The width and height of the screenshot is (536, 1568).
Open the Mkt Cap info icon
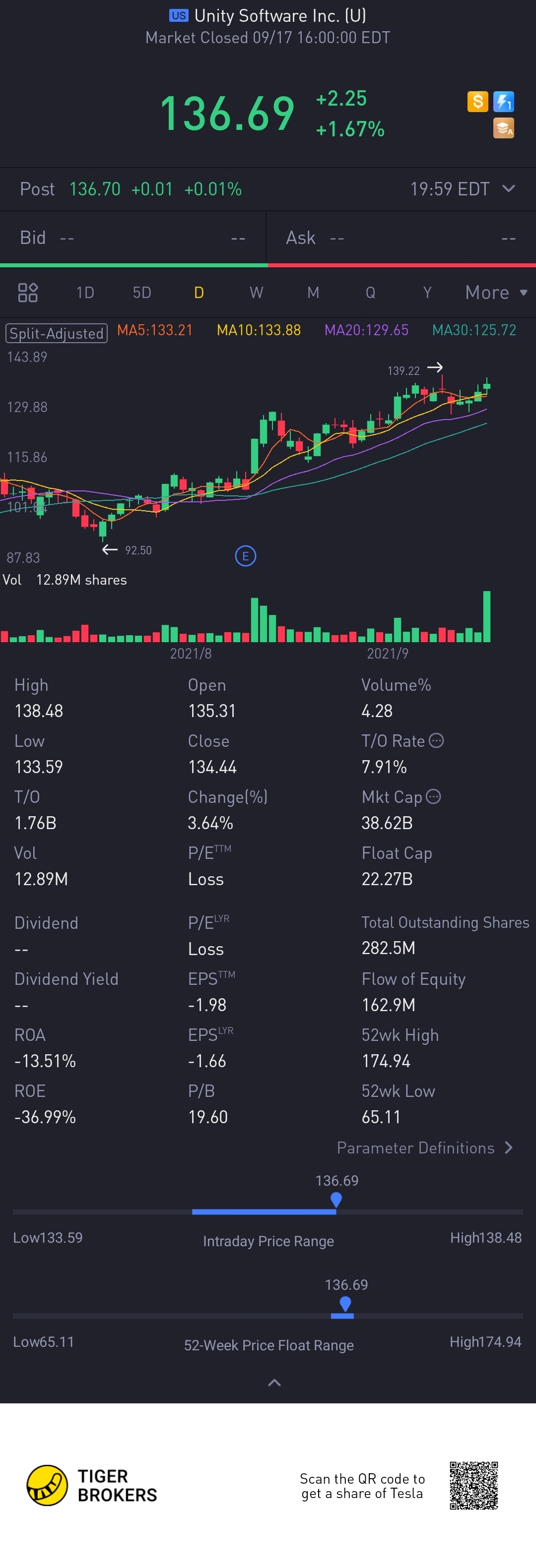pyautogui.click(x=433, y=796)
